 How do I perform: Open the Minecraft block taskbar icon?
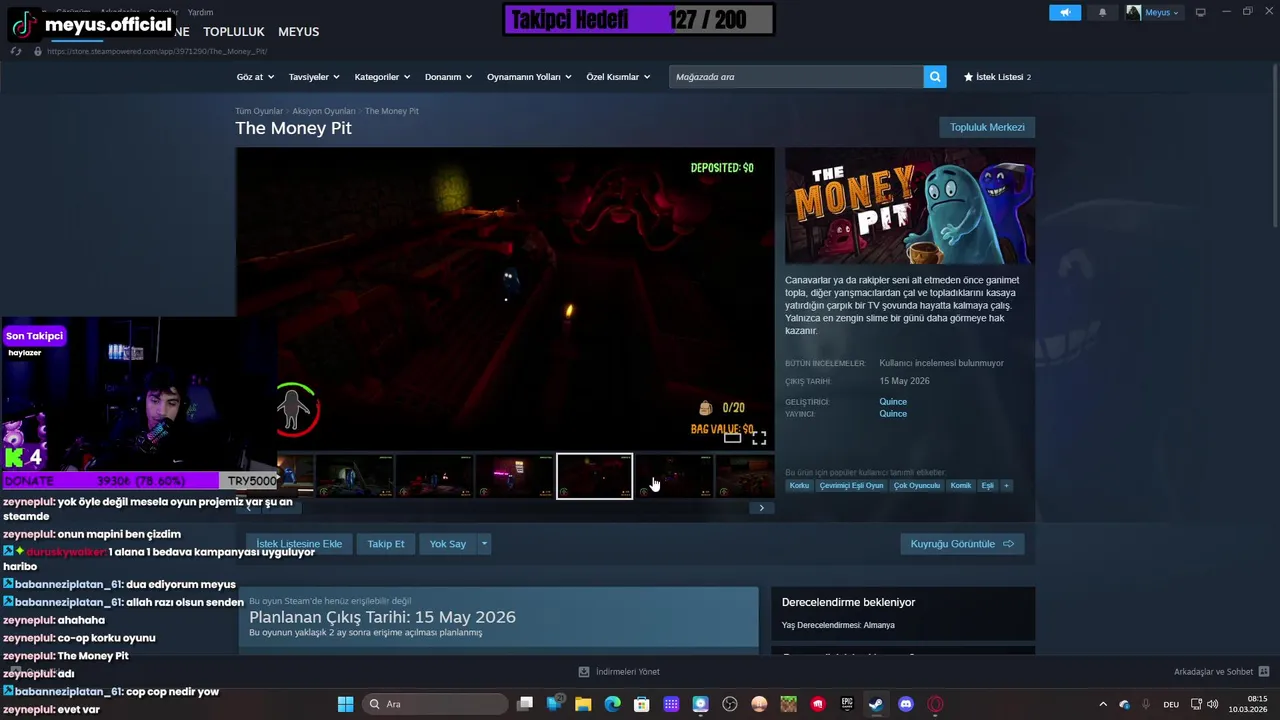tap(788, 704)
